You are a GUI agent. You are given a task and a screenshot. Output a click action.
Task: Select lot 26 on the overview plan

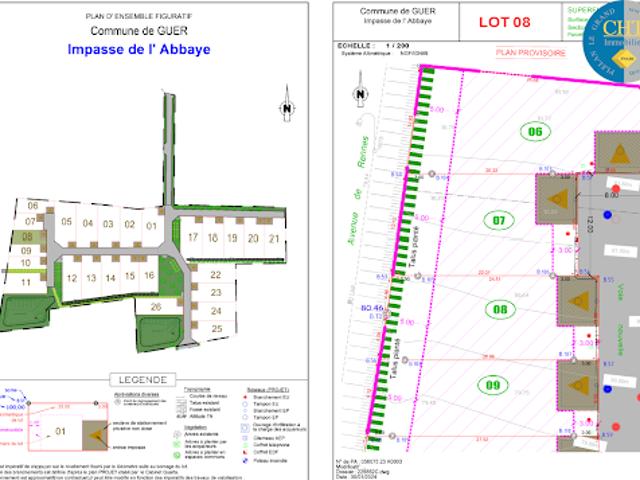(156, 307)
